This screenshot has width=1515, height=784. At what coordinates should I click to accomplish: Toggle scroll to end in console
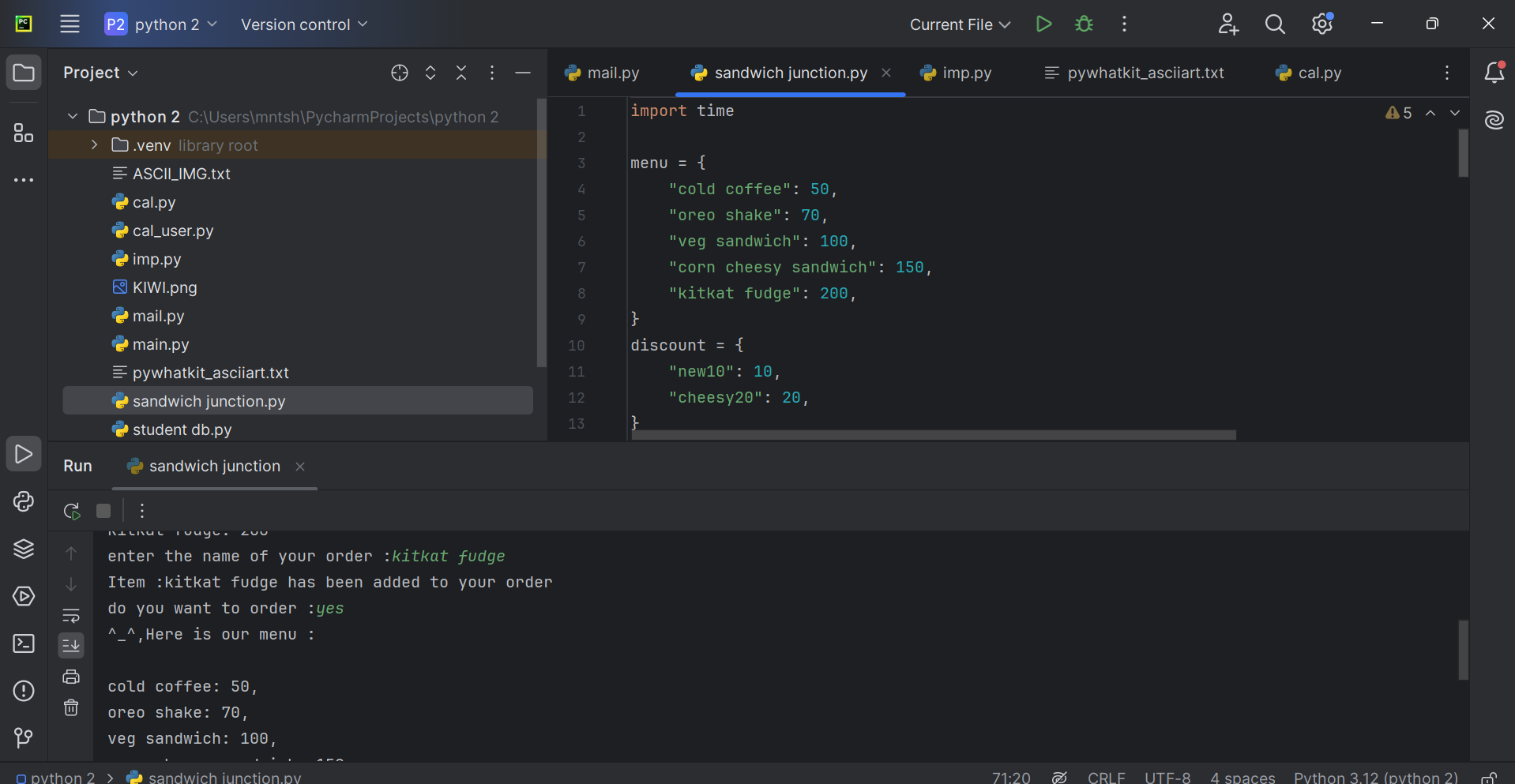[x=71, y=646]
